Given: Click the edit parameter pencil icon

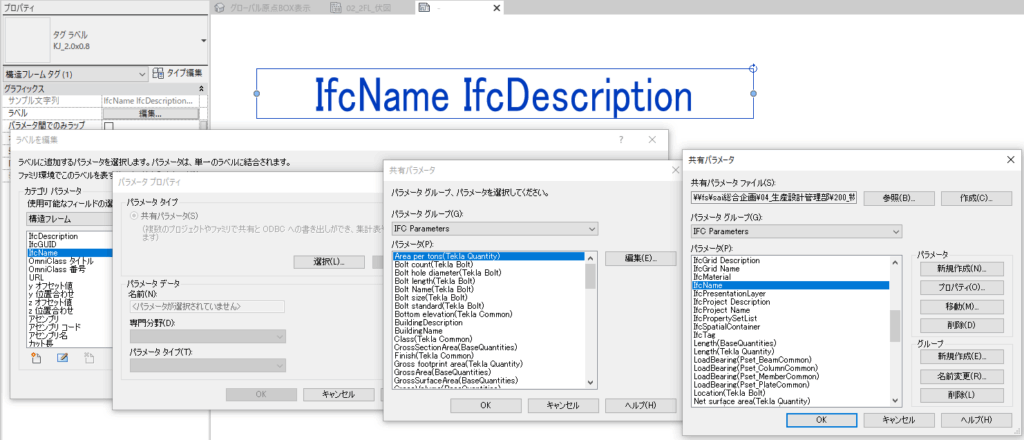Looking at the screenshot, I should (63, 358).
